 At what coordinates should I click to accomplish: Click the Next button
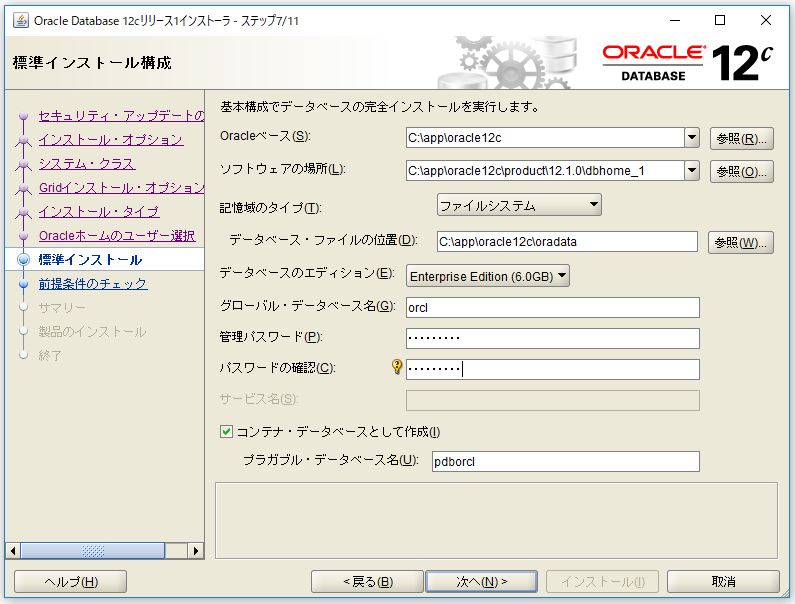[481, 582]
